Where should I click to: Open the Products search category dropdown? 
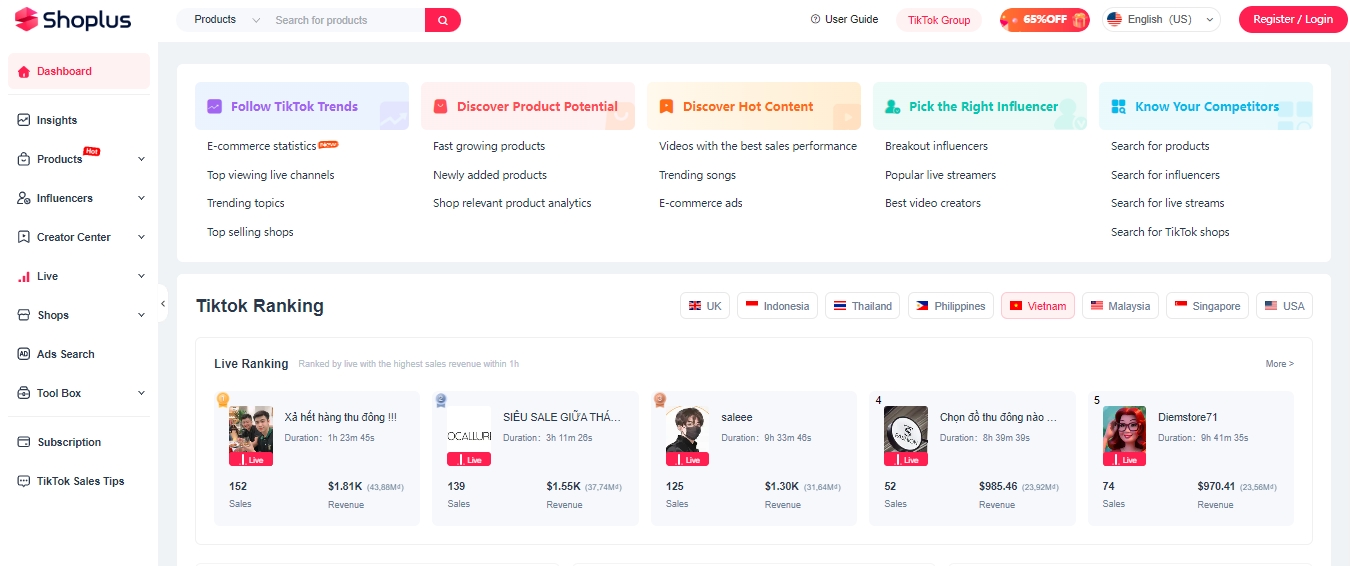pos(226,20)
